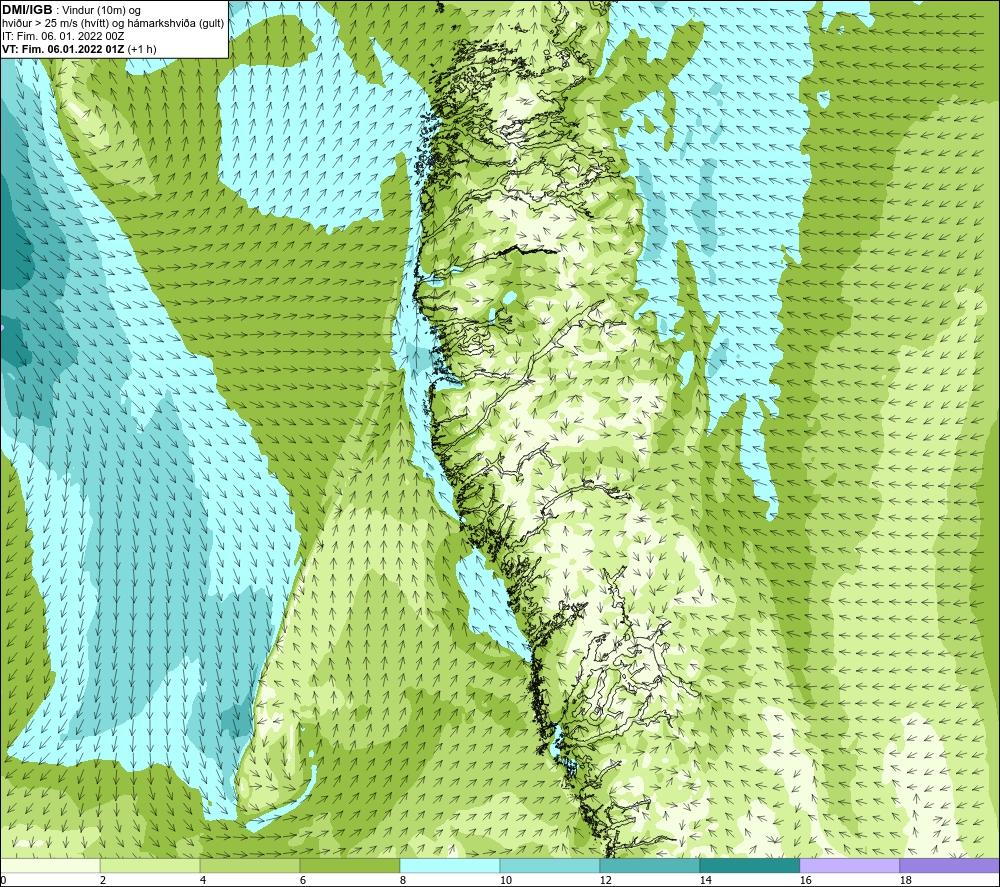
Task: Click the '4' scale label
Action: click(x=203, y=880)
